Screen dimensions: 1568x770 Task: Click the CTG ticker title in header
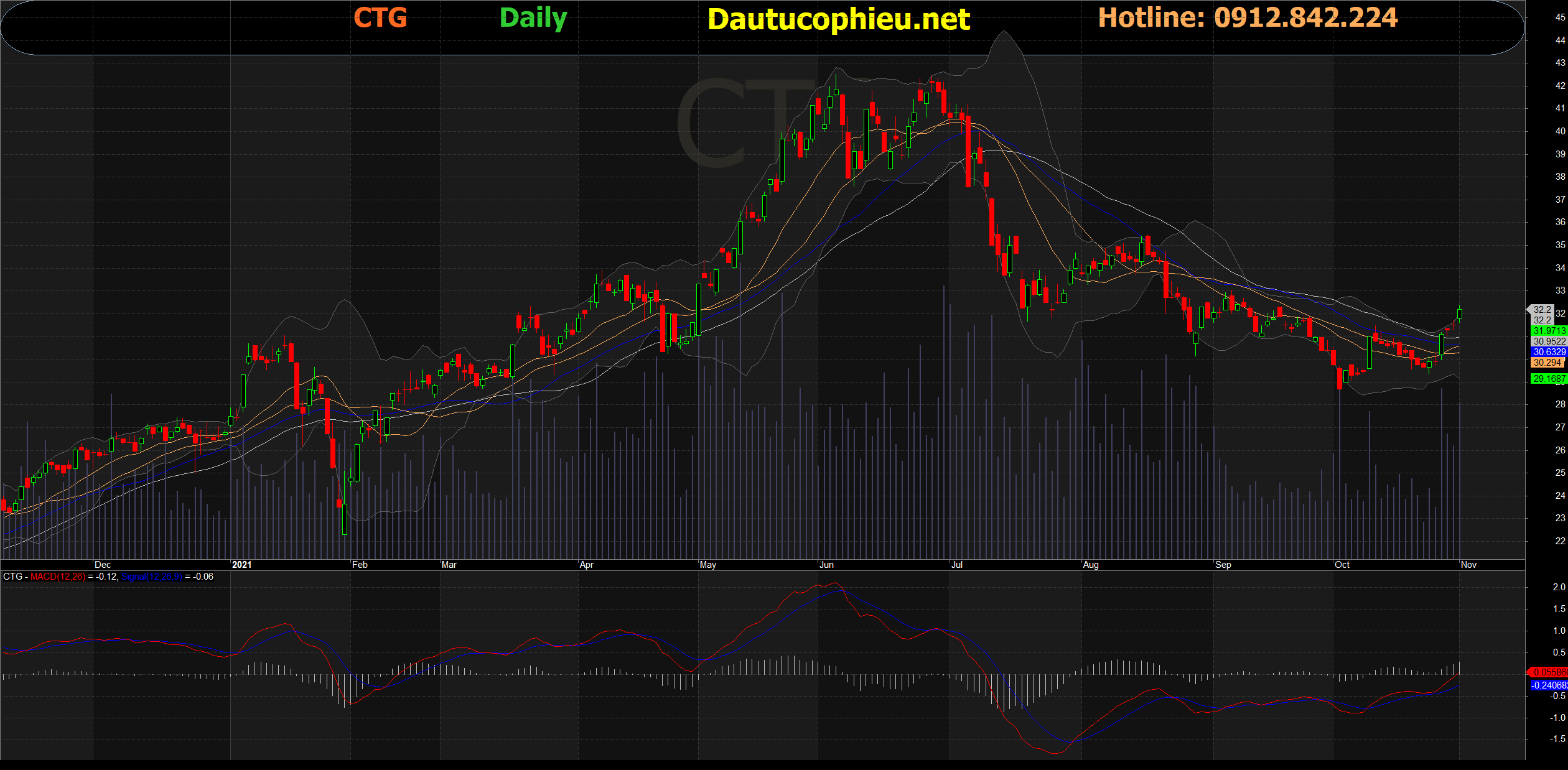[x=380, y=18]
